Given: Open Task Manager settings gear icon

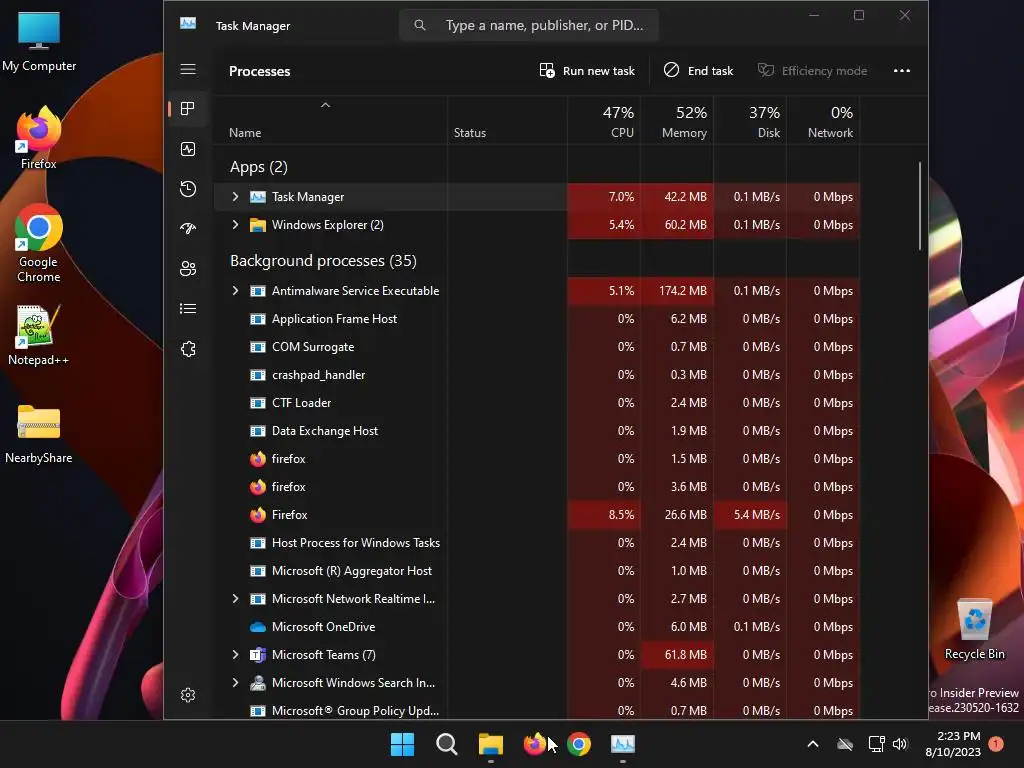Looking at the screenshot, I should 188,695.
